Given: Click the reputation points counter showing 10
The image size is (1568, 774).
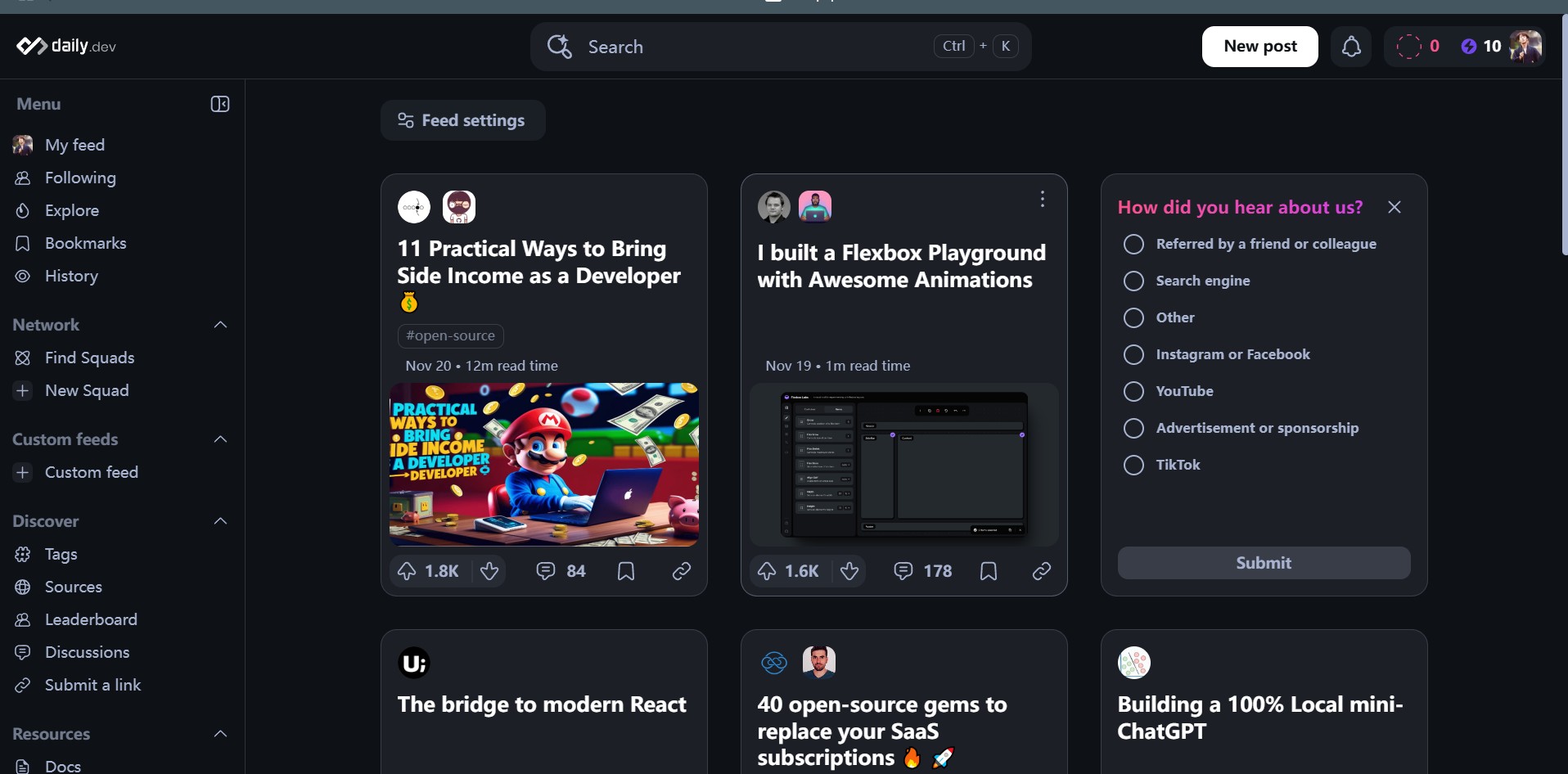Looking at the screenshot, I should (1481, 47).
